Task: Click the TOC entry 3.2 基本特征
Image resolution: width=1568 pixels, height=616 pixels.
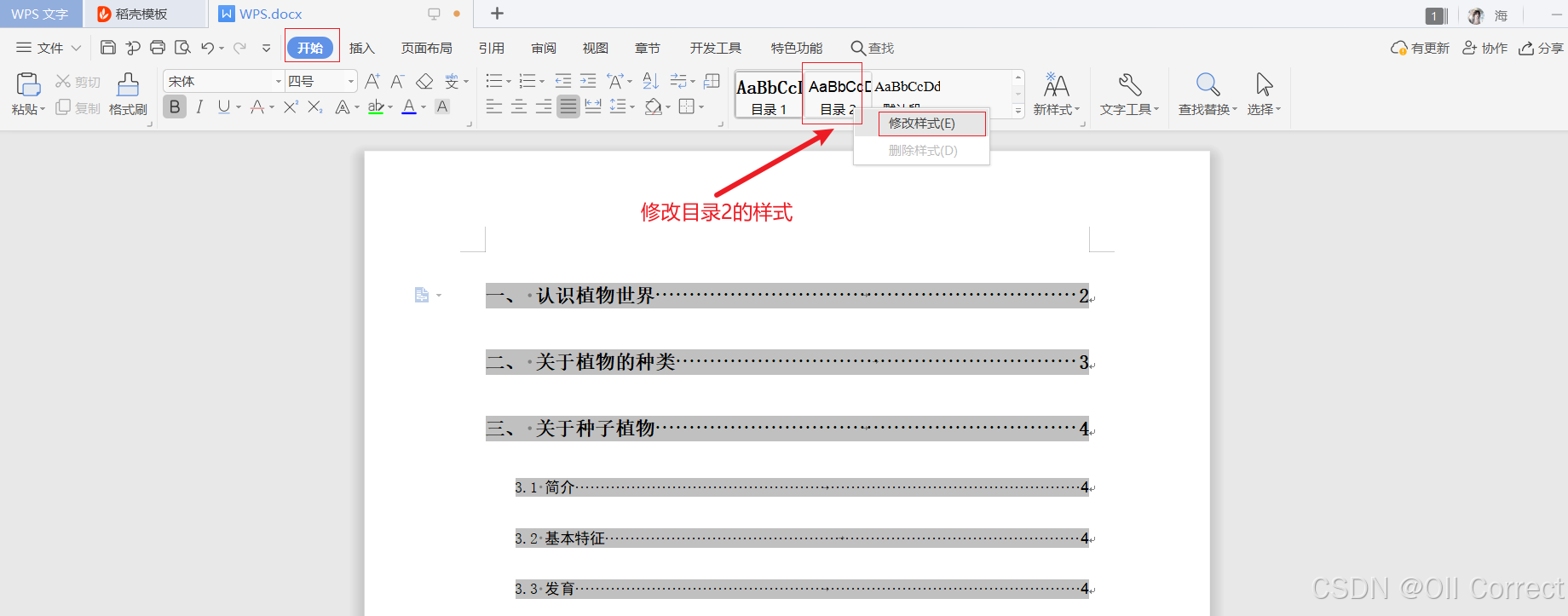Action: (x=560, y=538)
